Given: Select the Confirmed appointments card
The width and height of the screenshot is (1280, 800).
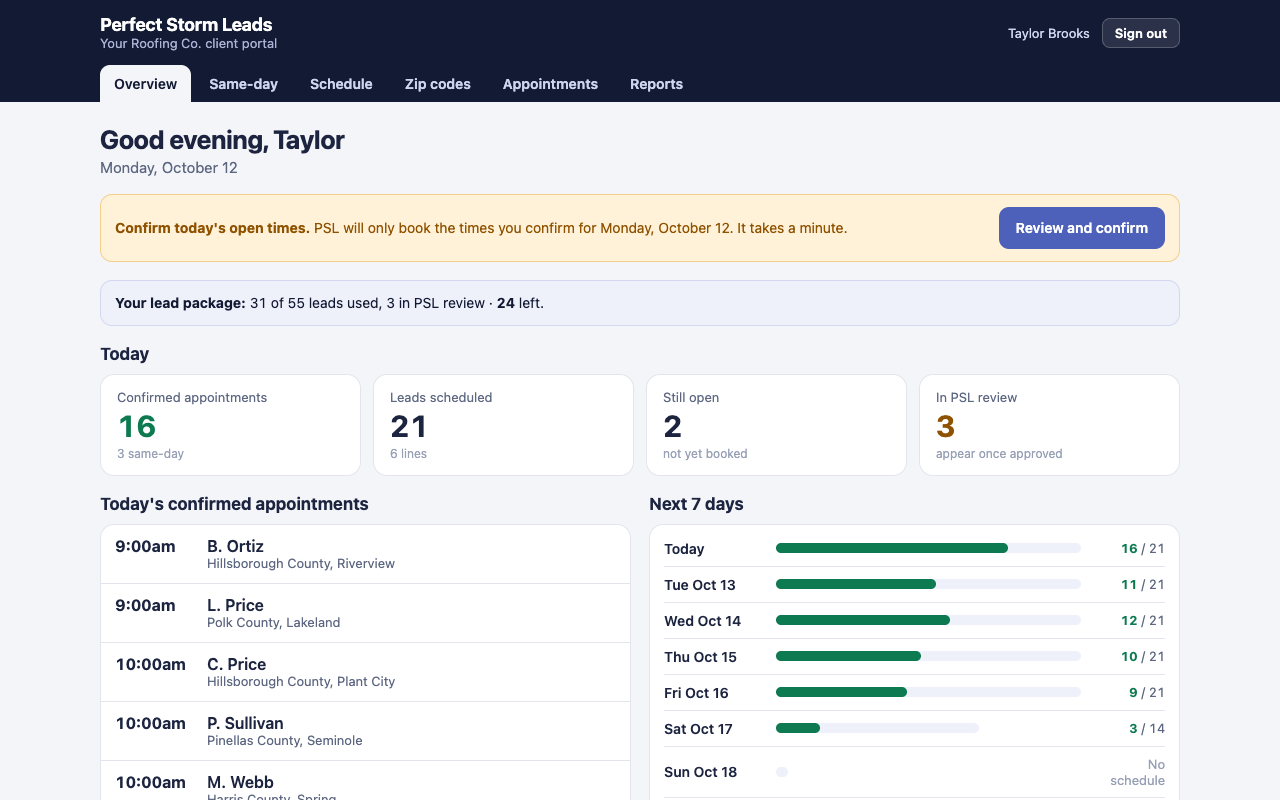Looking at the screenshot, I should (x=230, y=425).
